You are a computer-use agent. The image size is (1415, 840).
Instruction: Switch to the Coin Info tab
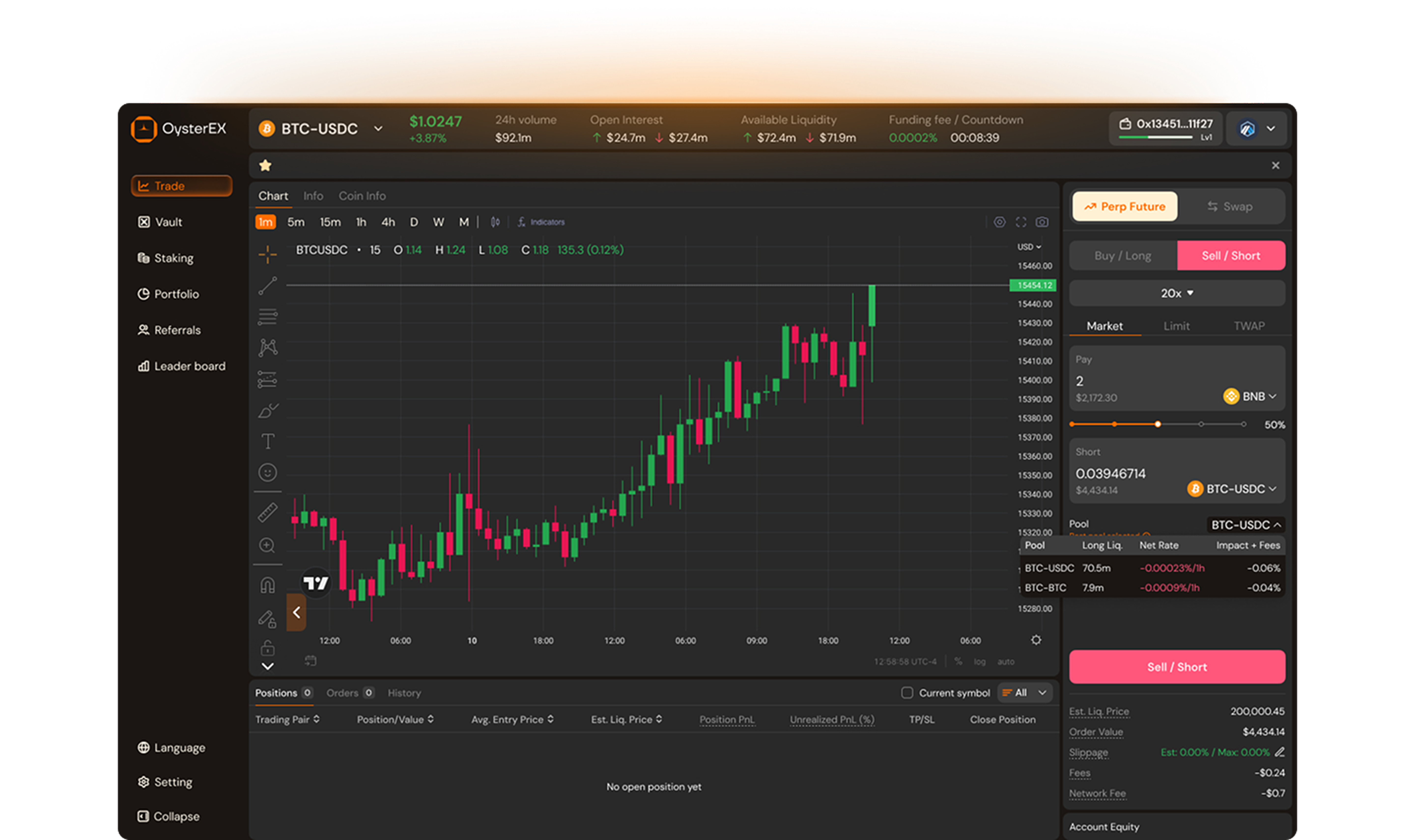(x=362, y=196)
